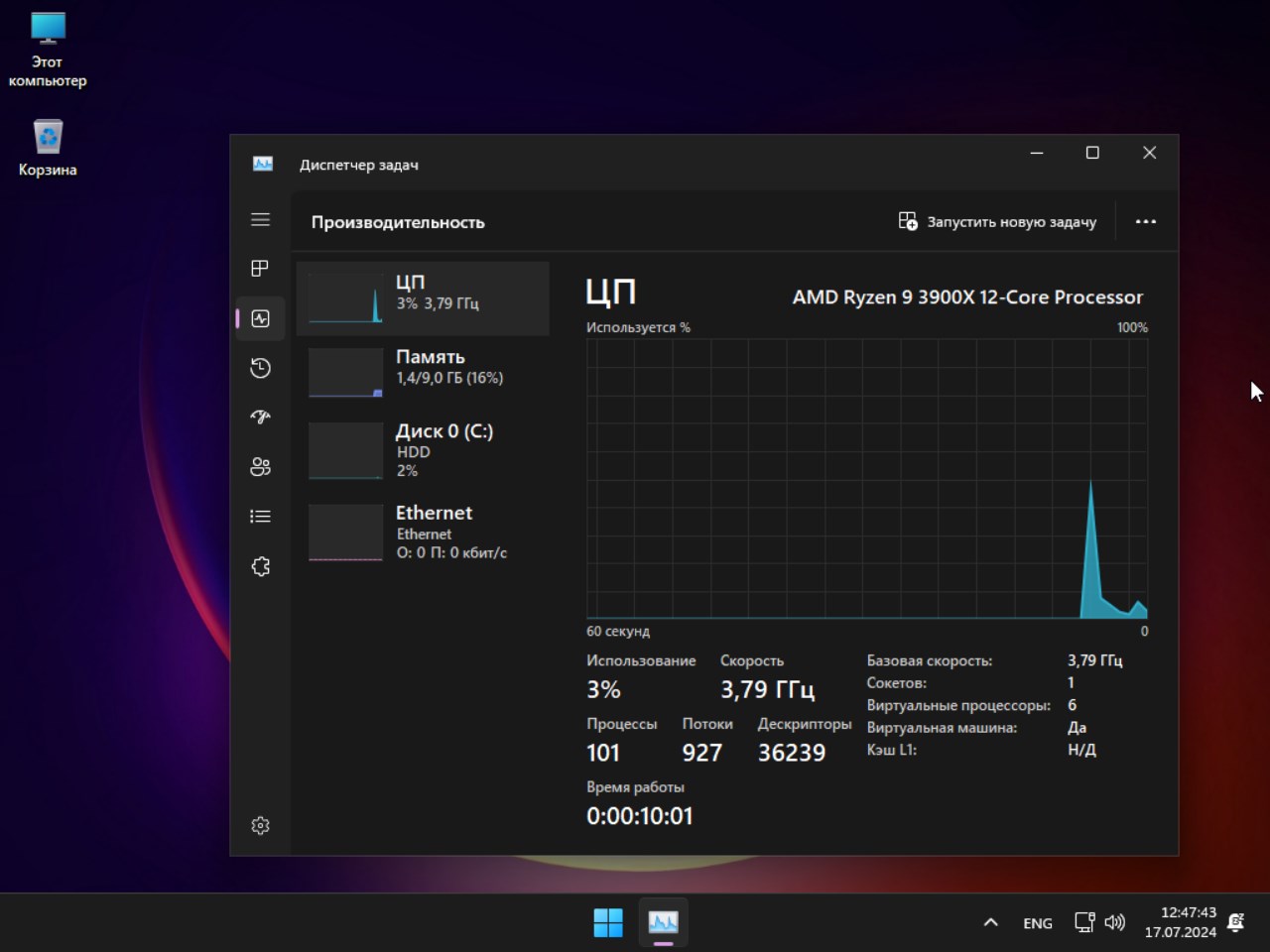The image size is (1270, 952).
Task: Click the speed value 3,79 ГГц
Action: pos(768,689)
